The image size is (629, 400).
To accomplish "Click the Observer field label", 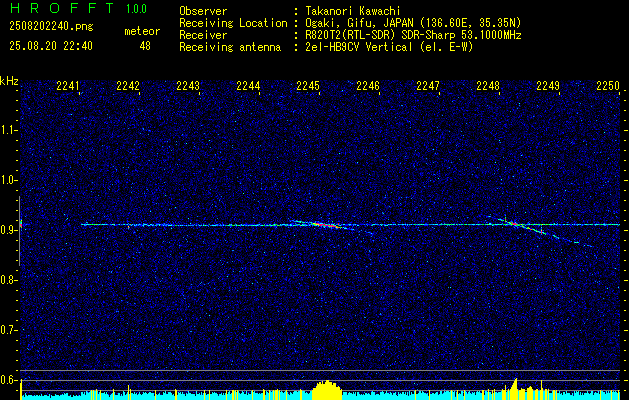I will click(x=203, y=11).
